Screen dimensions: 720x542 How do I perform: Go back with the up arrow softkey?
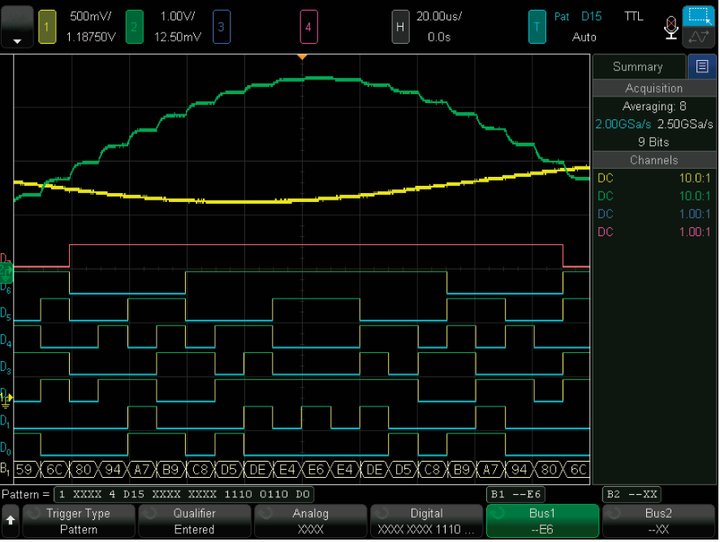tap(10, 520)
